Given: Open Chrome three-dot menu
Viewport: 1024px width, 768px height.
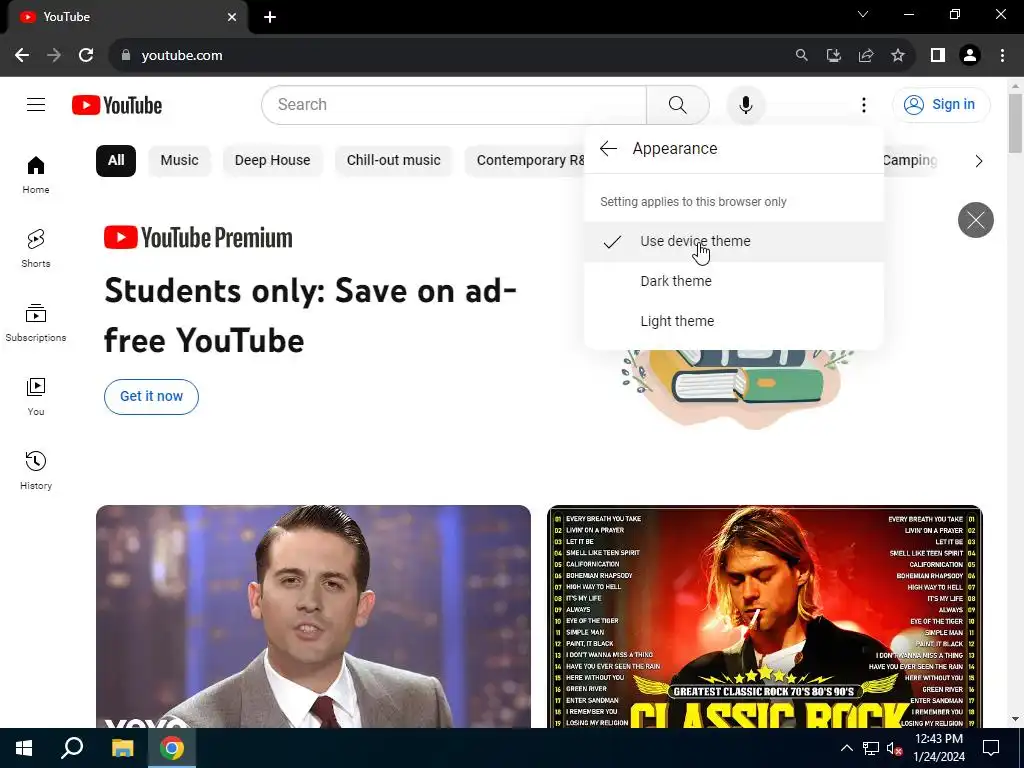Looking at the screenshot, I should pos(1002,56).
